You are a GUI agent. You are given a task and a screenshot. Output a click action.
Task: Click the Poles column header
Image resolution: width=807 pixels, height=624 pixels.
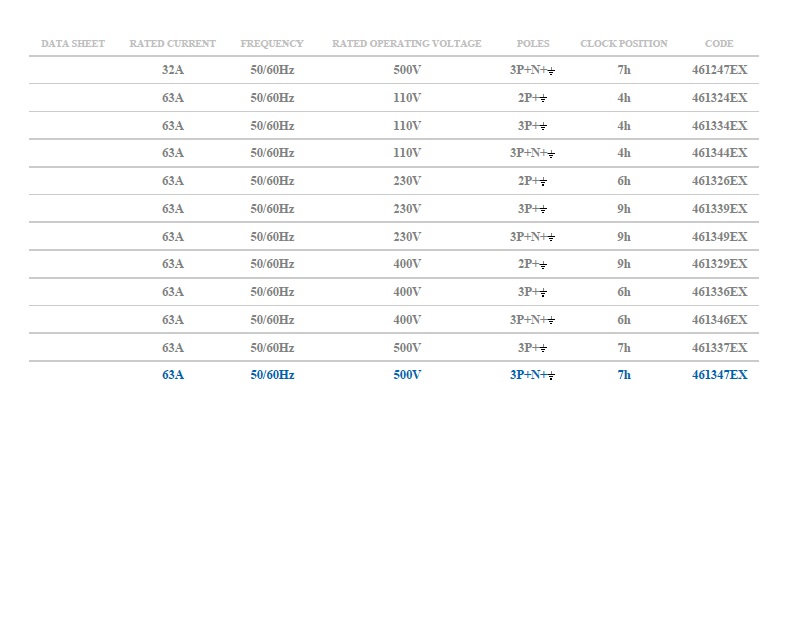pos(532,44)
